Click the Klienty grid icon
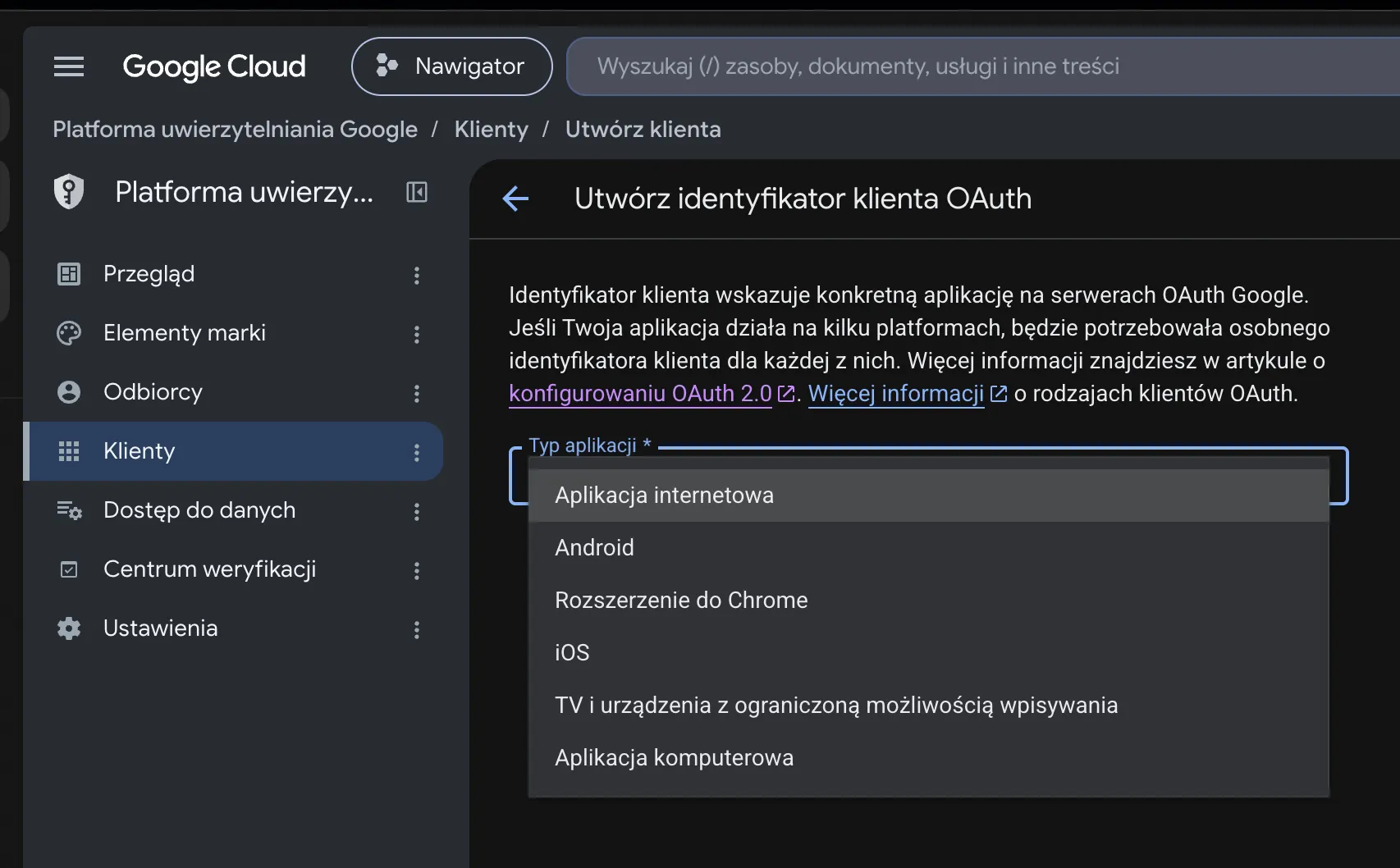Image resolution: width=1400 pixels, height=868 pixels. 69,451
